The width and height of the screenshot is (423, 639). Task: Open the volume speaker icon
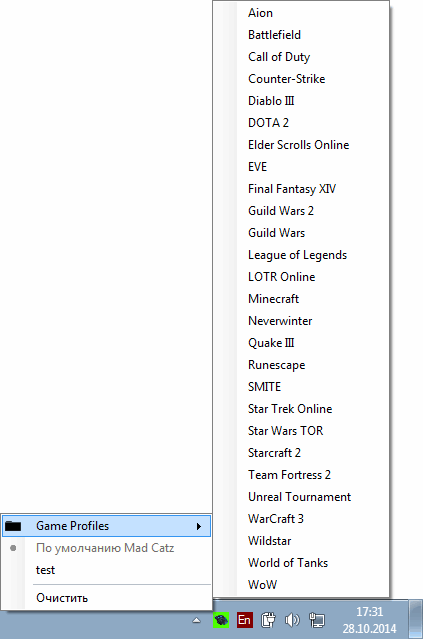[292, 620]
